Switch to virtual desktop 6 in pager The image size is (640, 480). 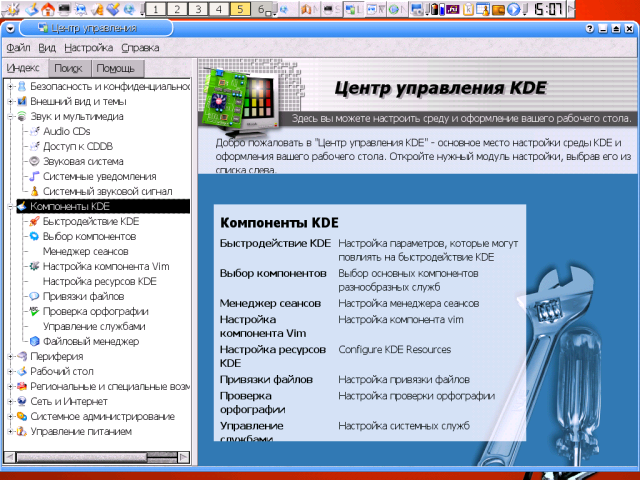[262, 9]
